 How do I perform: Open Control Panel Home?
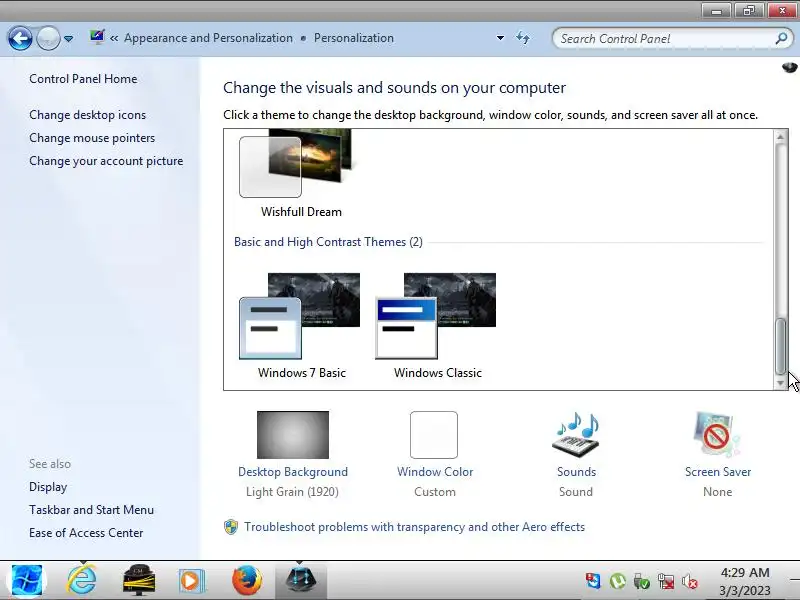click(x=83, y=79)
